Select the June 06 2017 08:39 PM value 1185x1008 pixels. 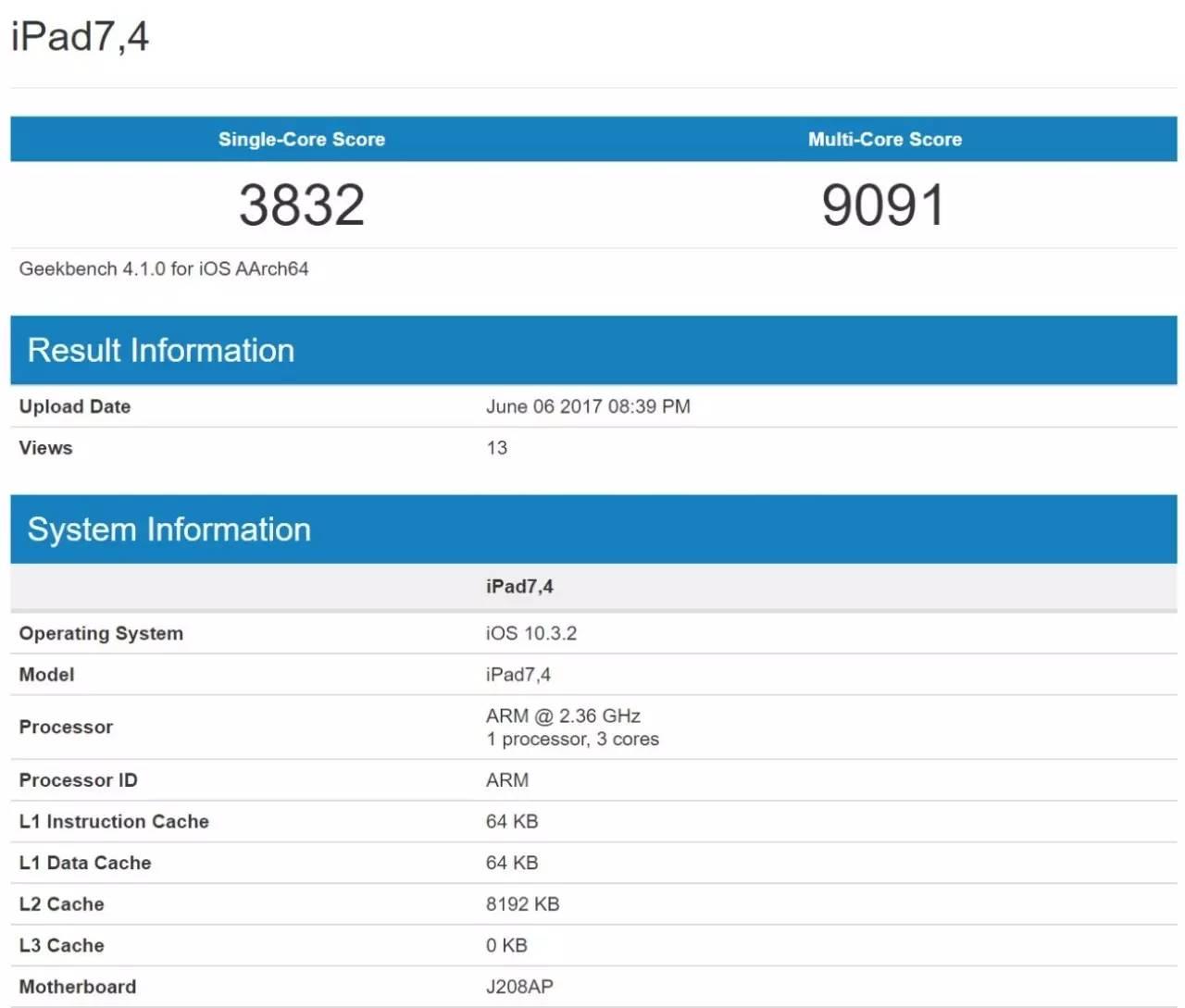589,406
